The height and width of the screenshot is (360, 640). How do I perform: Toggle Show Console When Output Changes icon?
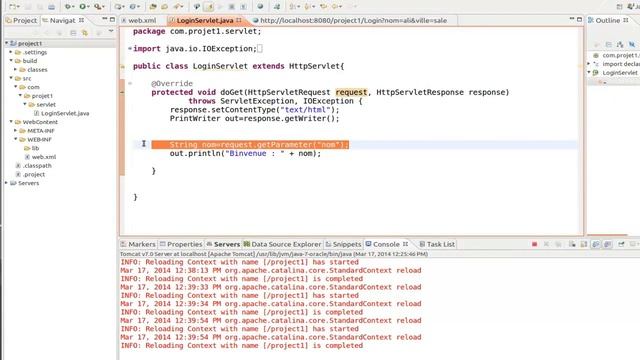(x=596, y=244)
